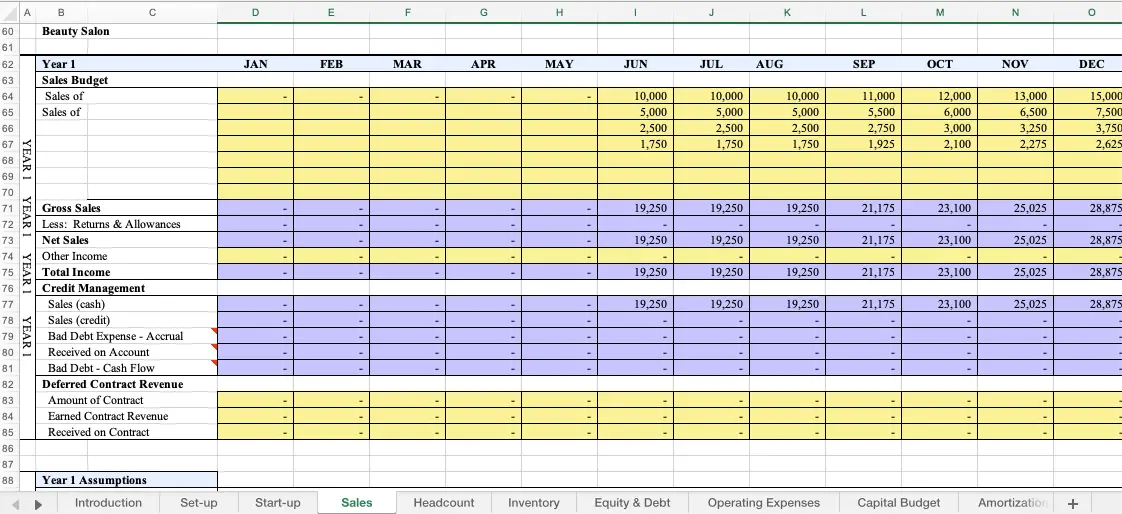This screenshot has width=1122, height=514.
Task: Click comment marker on Received on Account row
Action: tap(214, 347)
